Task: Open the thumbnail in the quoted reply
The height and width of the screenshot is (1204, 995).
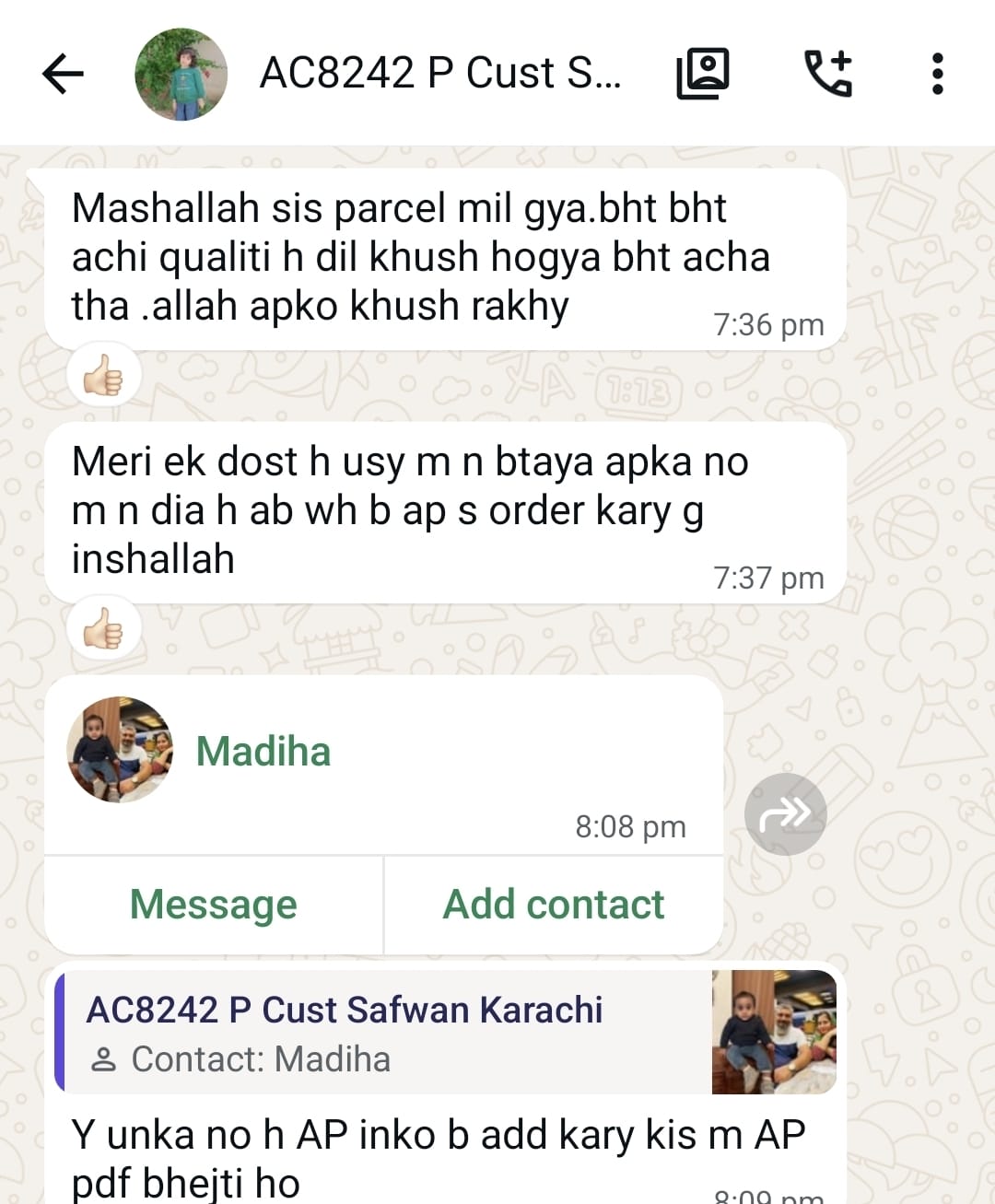Action: [x=774, y=1032]
